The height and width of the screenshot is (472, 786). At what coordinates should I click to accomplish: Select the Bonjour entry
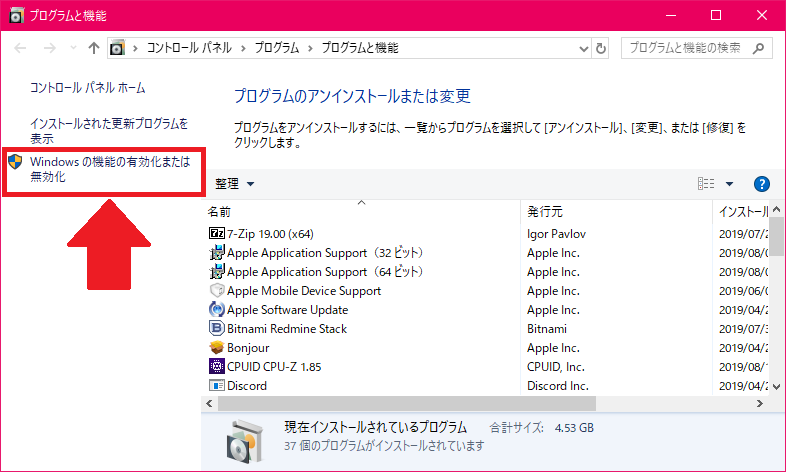click(x=248, y=348)
